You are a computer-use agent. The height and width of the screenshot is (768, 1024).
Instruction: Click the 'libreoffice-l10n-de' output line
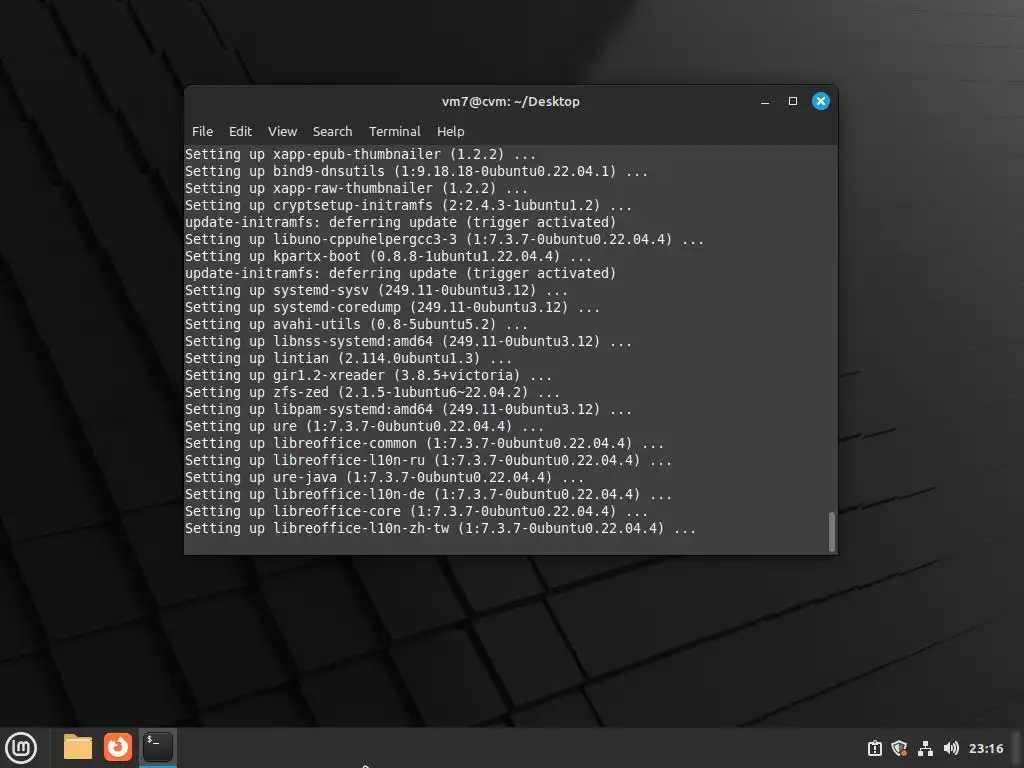click(428, 494)
